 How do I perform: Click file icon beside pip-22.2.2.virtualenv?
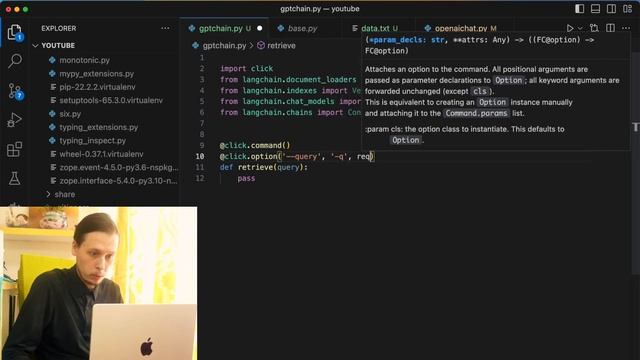pyautogui.click(x=53, y=87)
